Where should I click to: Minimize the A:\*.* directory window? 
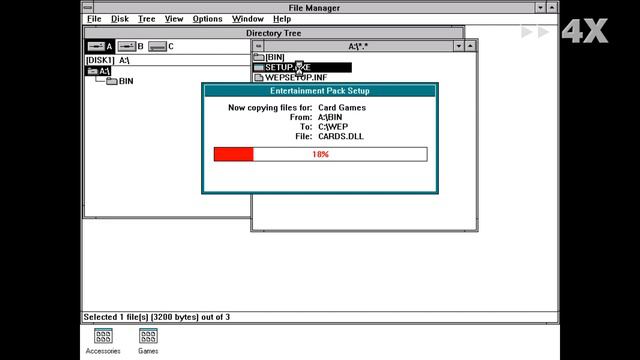(459, 46)
